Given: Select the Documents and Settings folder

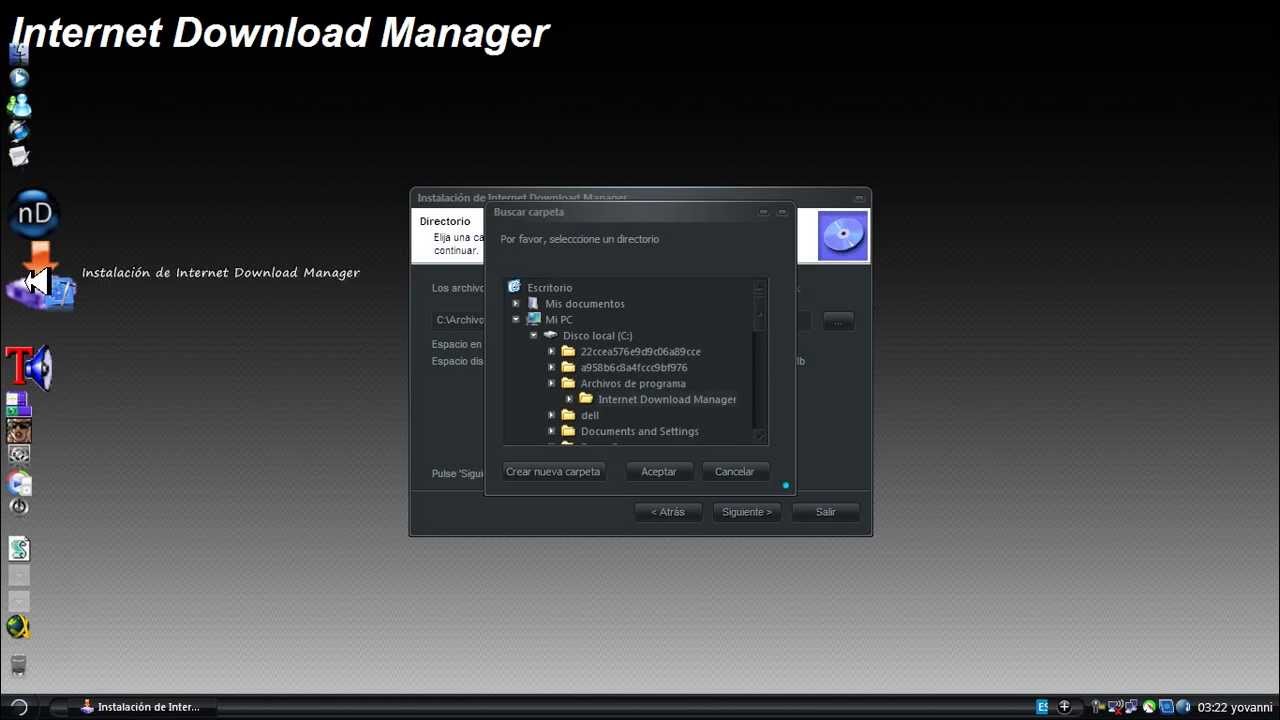Looking at the screenshot, I should tap(640, 432).
